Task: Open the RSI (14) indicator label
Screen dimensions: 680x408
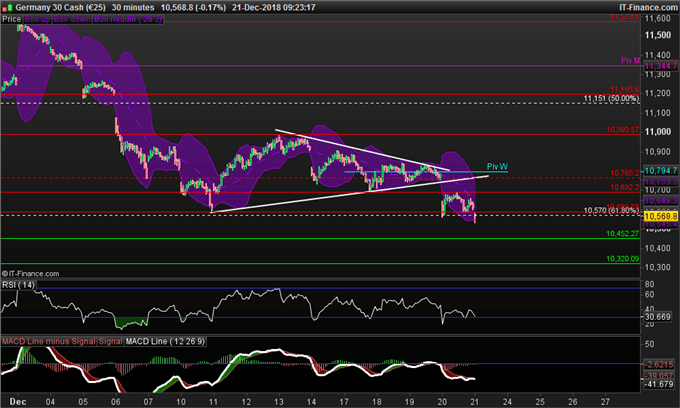Action: point(18,285)
